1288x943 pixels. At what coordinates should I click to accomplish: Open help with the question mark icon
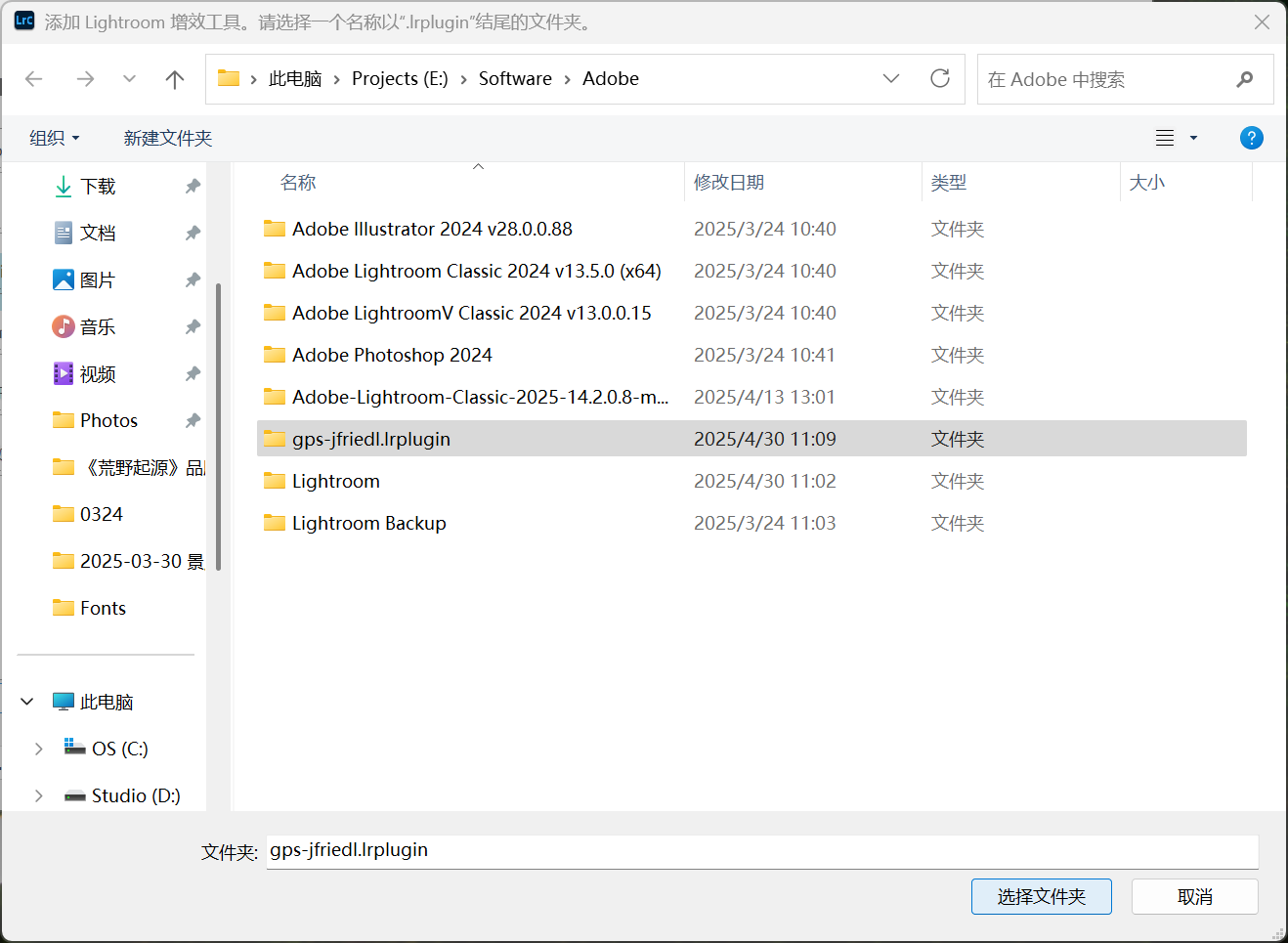coord(1251,138)
